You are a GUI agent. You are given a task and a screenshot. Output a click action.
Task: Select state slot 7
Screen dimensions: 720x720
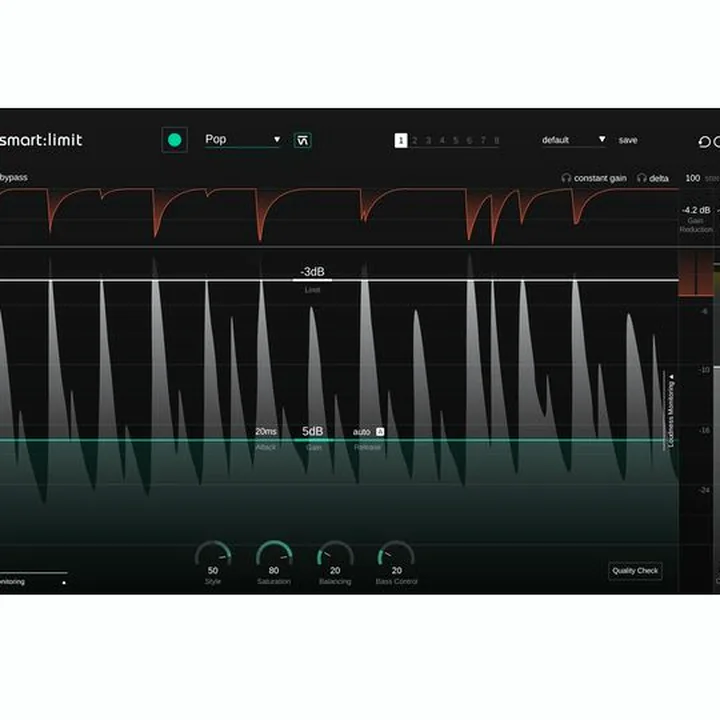(x=483, y=140)
